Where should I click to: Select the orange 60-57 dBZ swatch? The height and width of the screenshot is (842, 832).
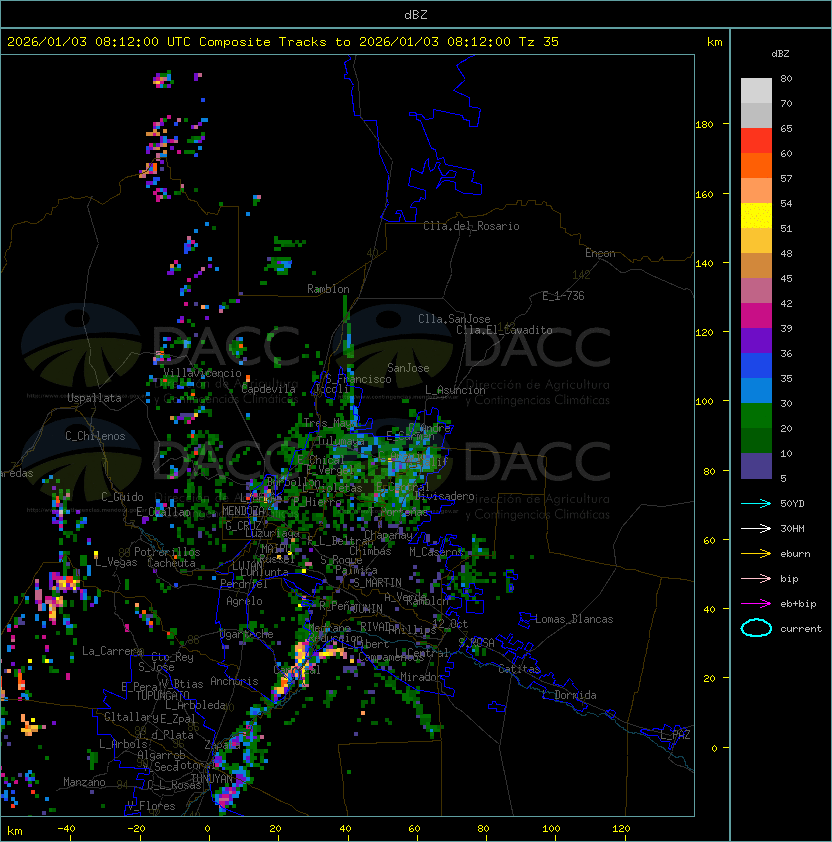point(756,166)
